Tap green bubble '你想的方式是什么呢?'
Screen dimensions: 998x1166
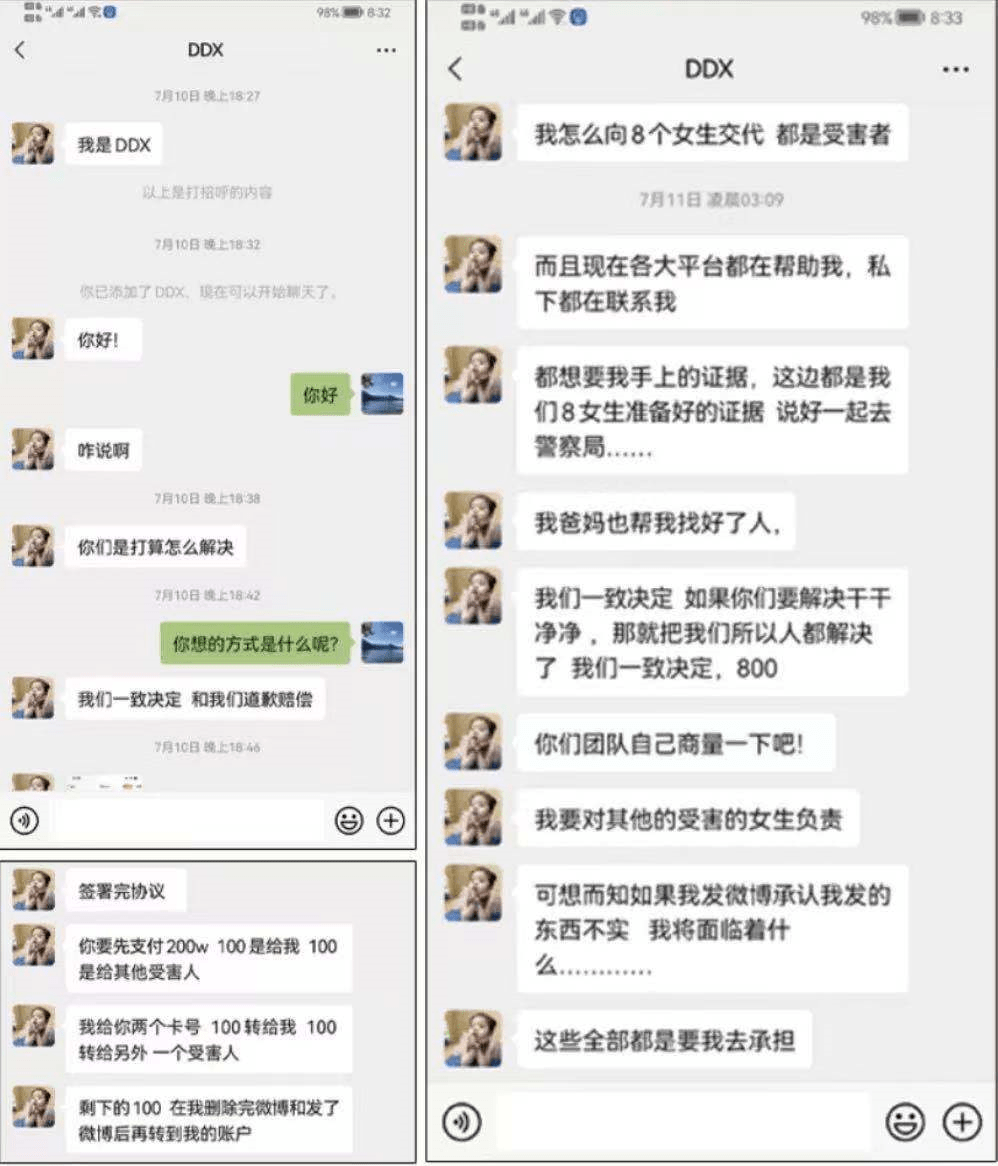[x=255, y=643]
